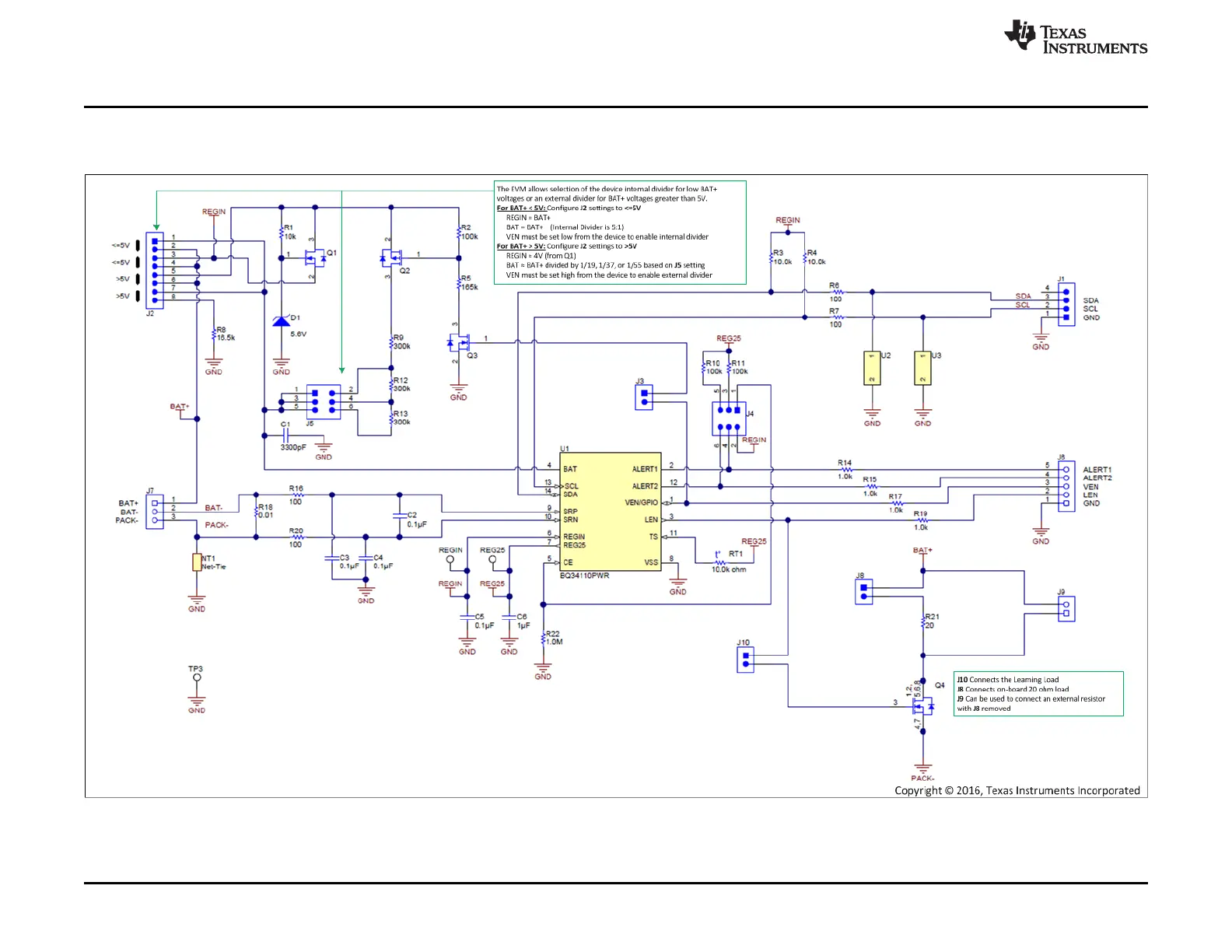This screenshot has height=952, width=1232.
Task: Select the J4 six-pin header
Action: coord(729,418)
